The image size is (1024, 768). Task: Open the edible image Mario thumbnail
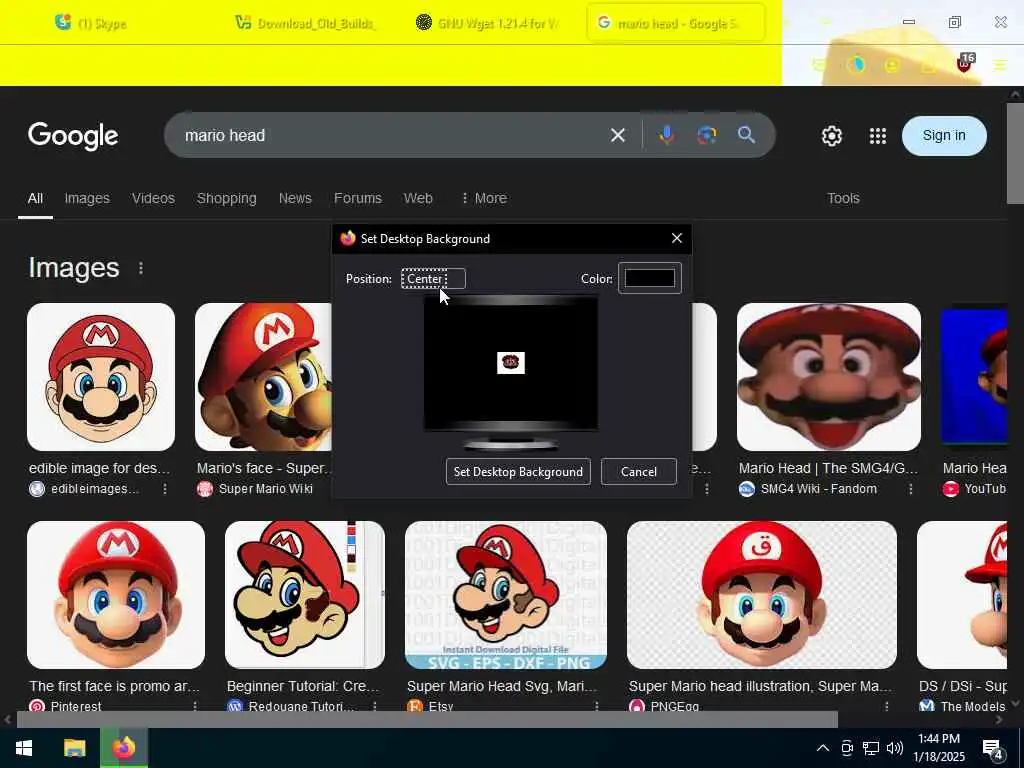[101, 376]
